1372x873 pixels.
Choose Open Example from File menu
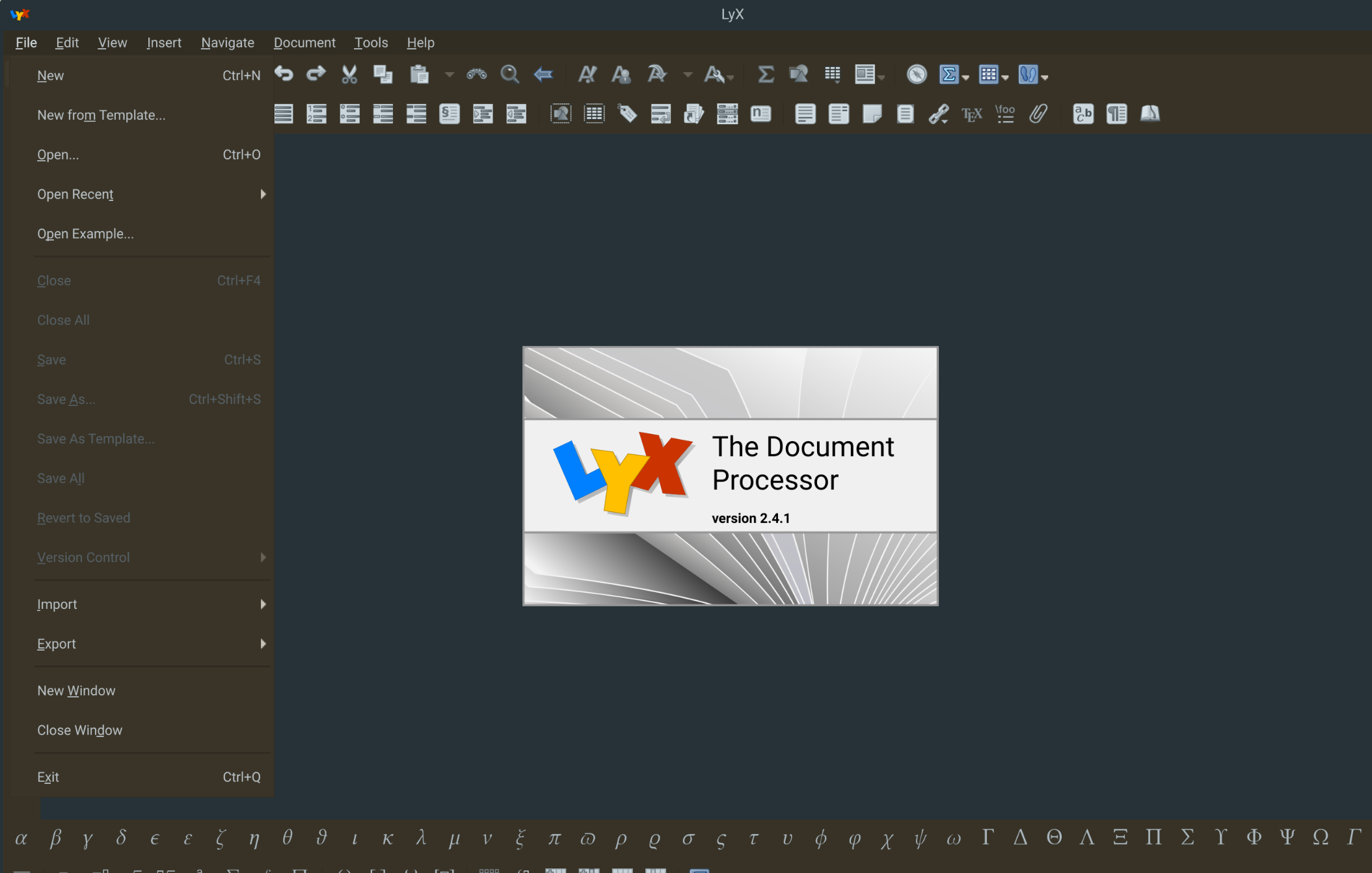(85, 234)
